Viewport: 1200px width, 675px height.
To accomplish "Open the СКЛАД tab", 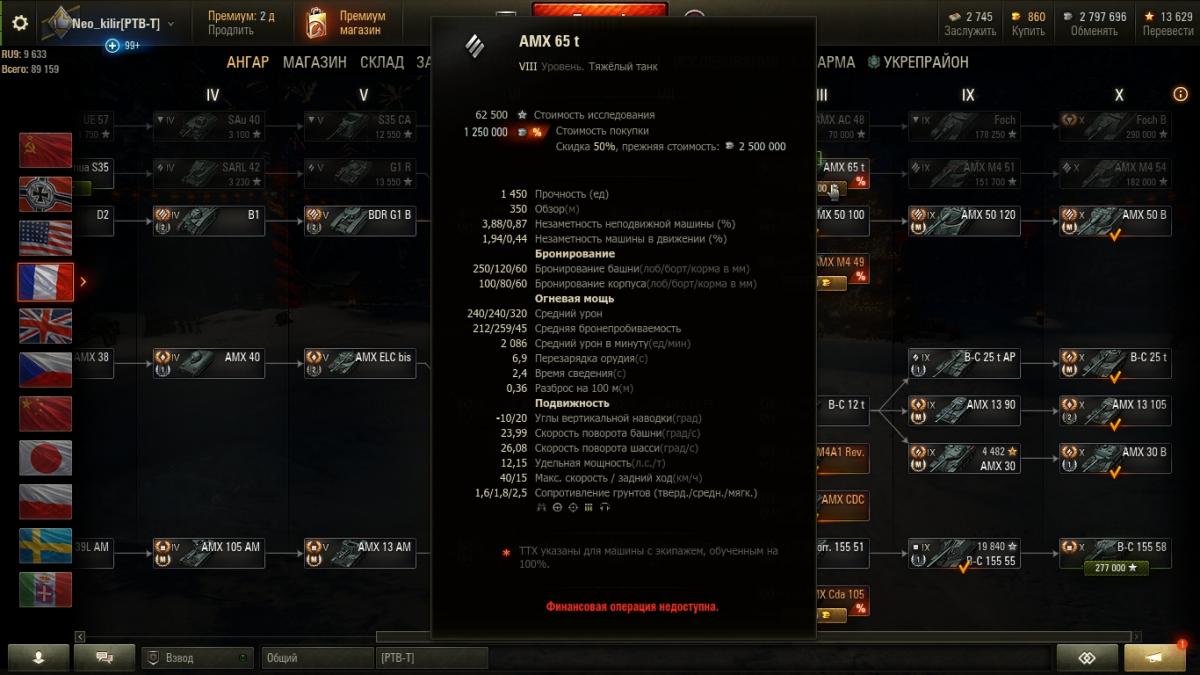I will [x=381, y=62].
